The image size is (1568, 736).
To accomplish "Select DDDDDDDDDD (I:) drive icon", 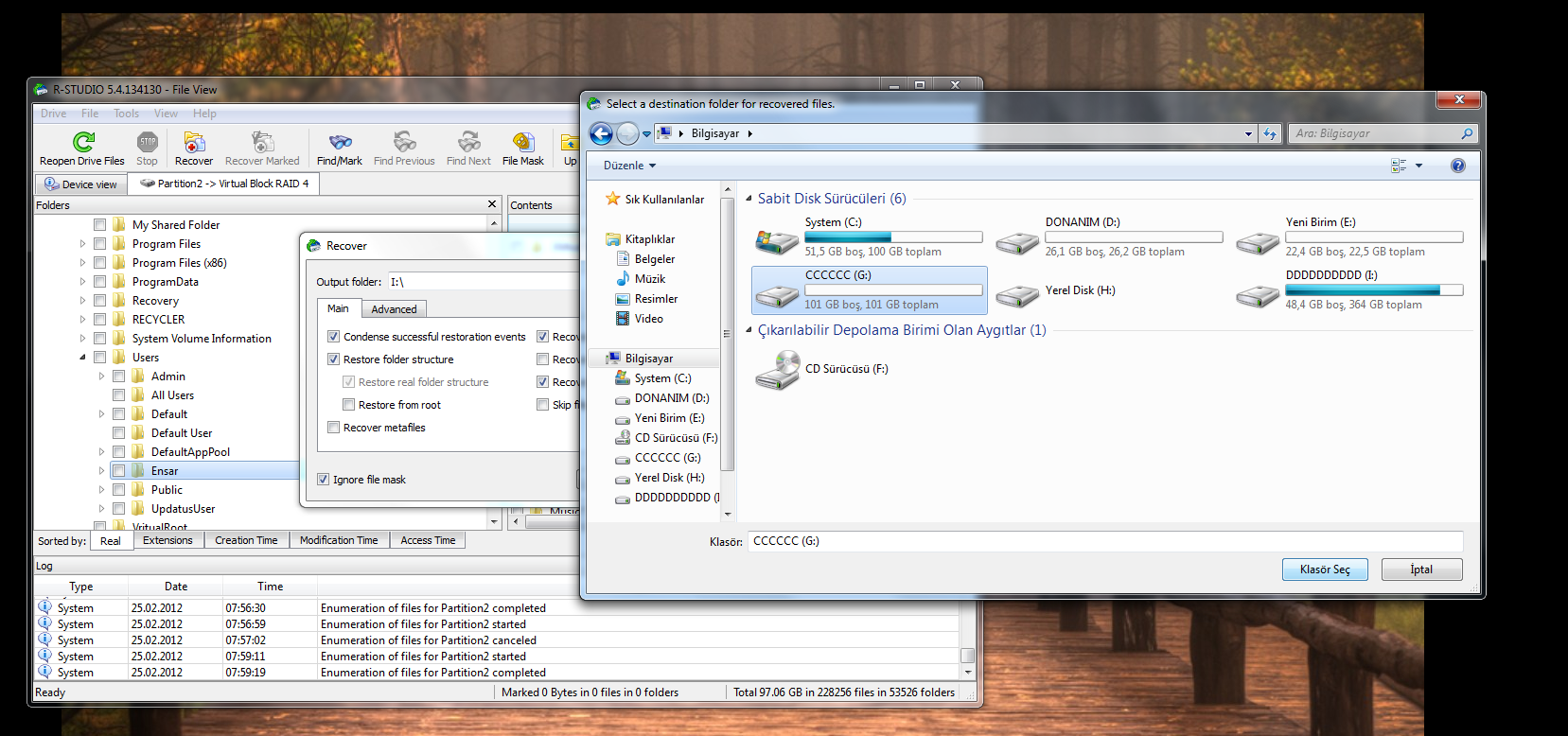I will point(1258,295).
